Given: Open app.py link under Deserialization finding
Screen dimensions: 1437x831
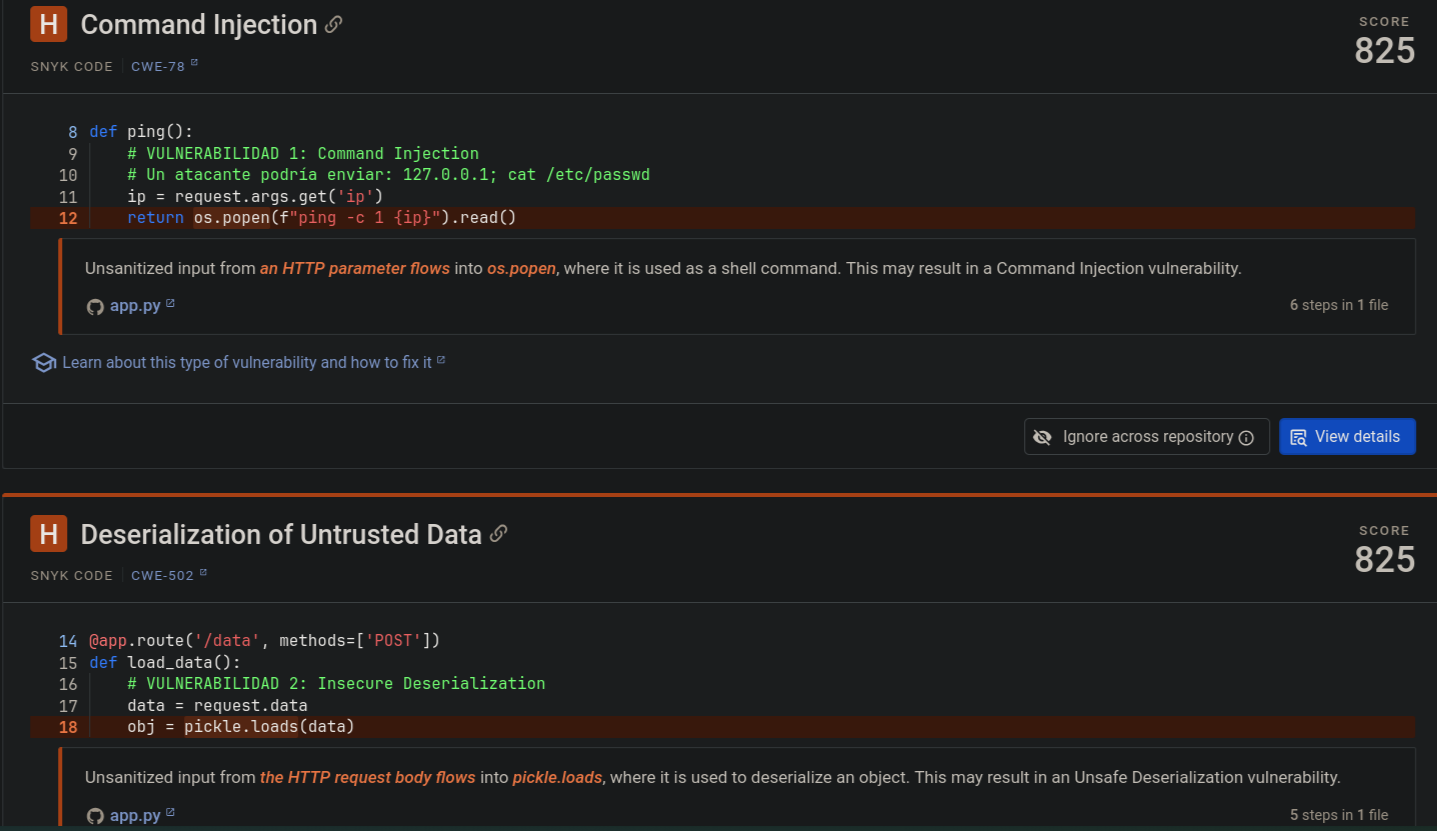Looking at the screenshot, I should tap(135, 815).
